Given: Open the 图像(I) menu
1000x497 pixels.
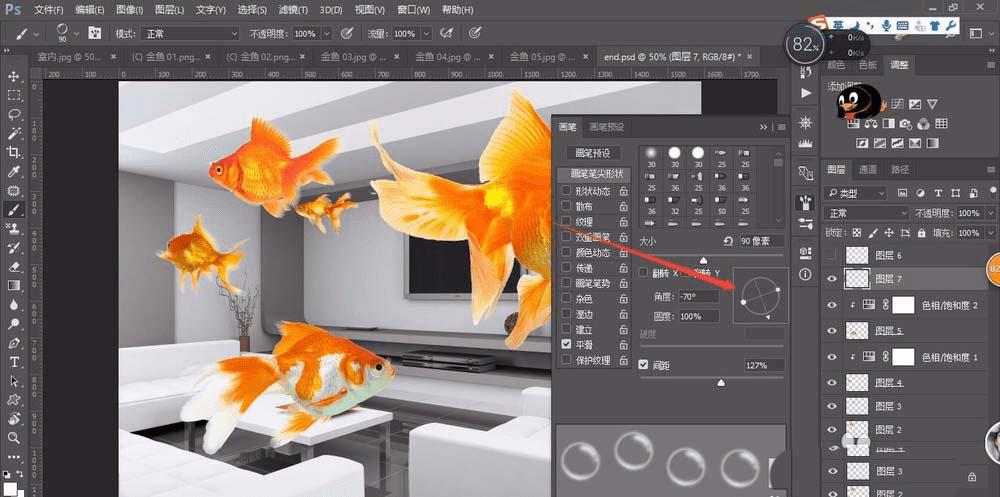Looking at the screenshot, I should click(x=129, y=10).
